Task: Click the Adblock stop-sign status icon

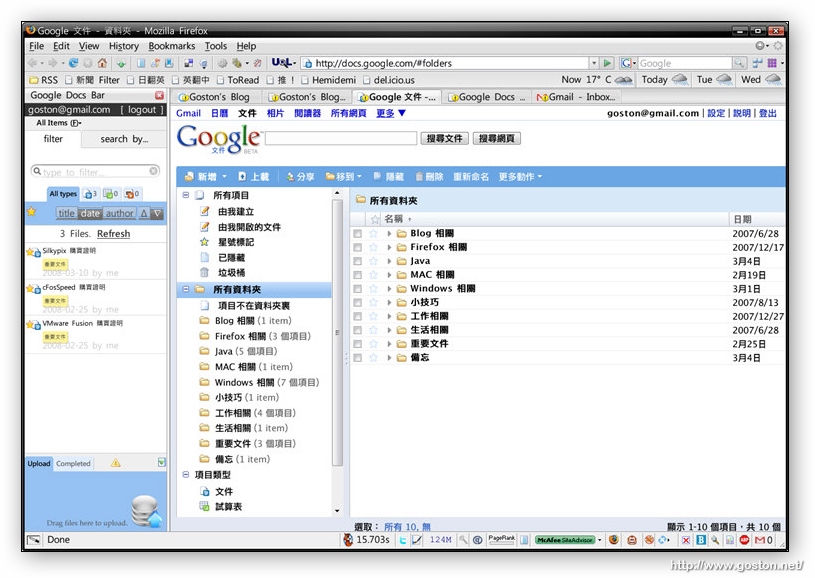Action: 744,540
